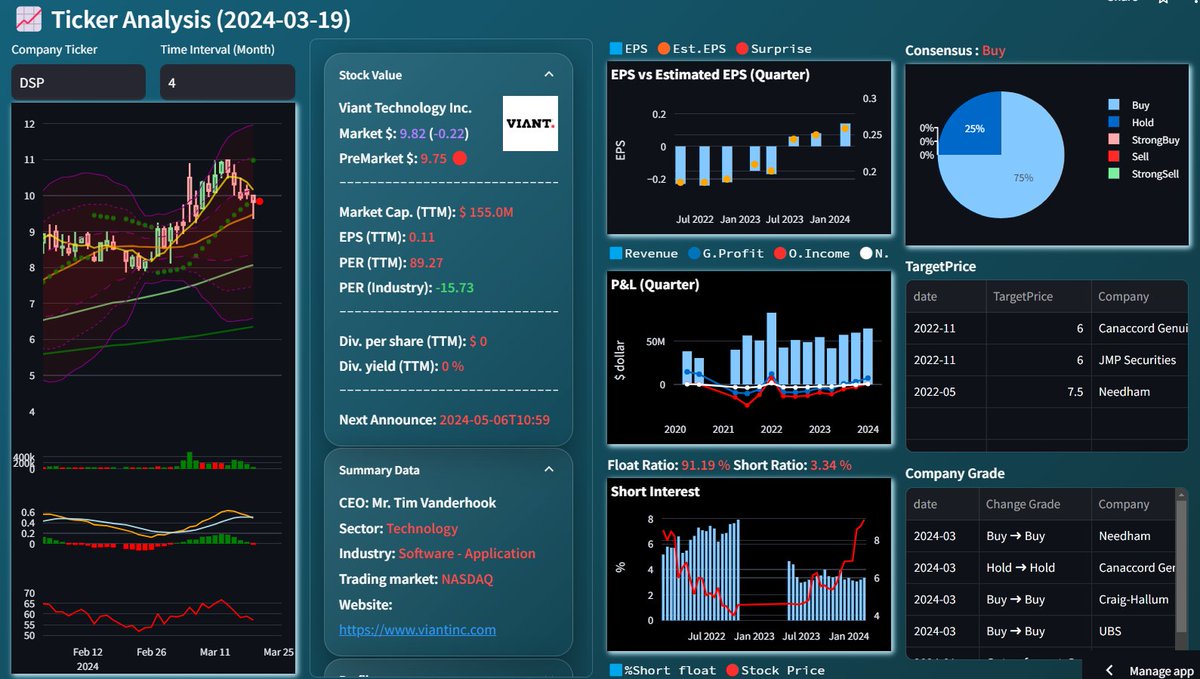Click the Viant company logo
The height and width of the screenshot is (679, 1200).
(x=530, y=124)
